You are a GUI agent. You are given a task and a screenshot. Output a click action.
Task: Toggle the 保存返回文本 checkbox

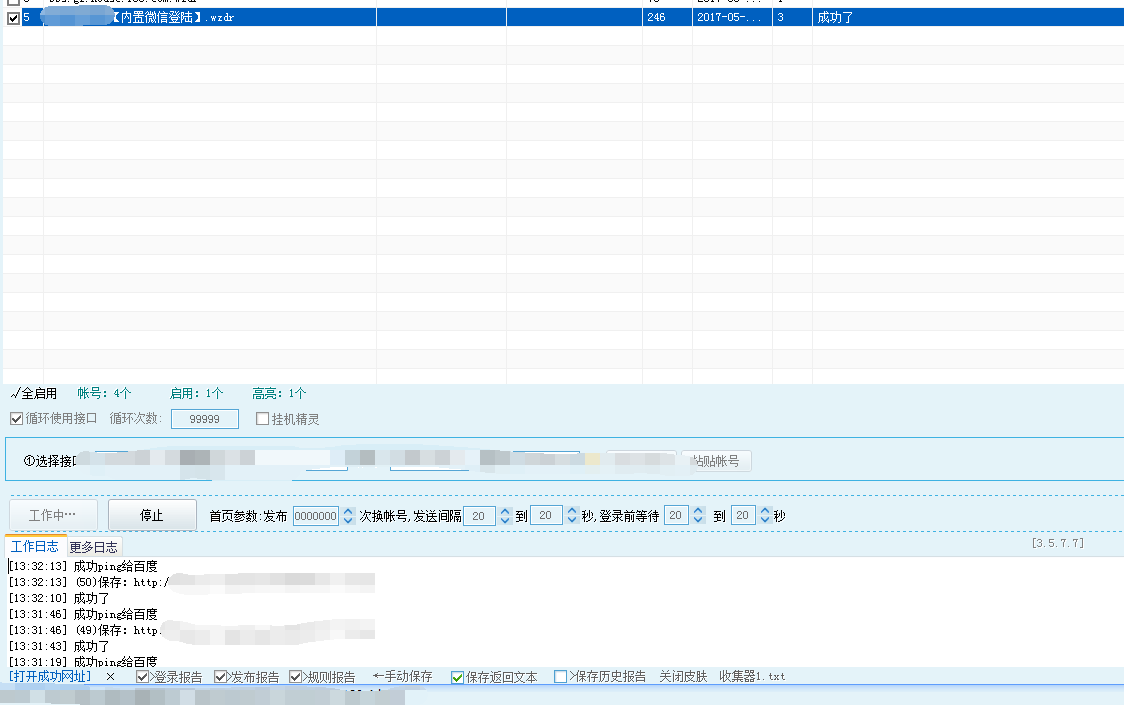click(x=456, y=676)
